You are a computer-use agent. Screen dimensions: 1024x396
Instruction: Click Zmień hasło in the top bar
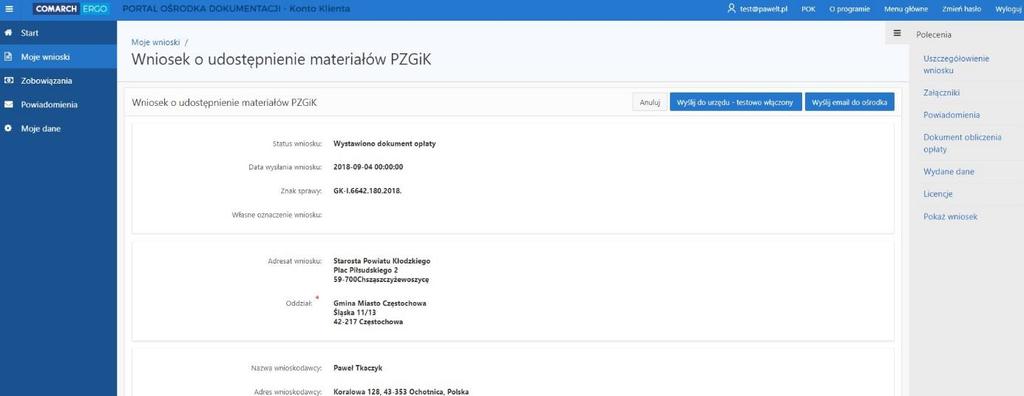point(962,9)
